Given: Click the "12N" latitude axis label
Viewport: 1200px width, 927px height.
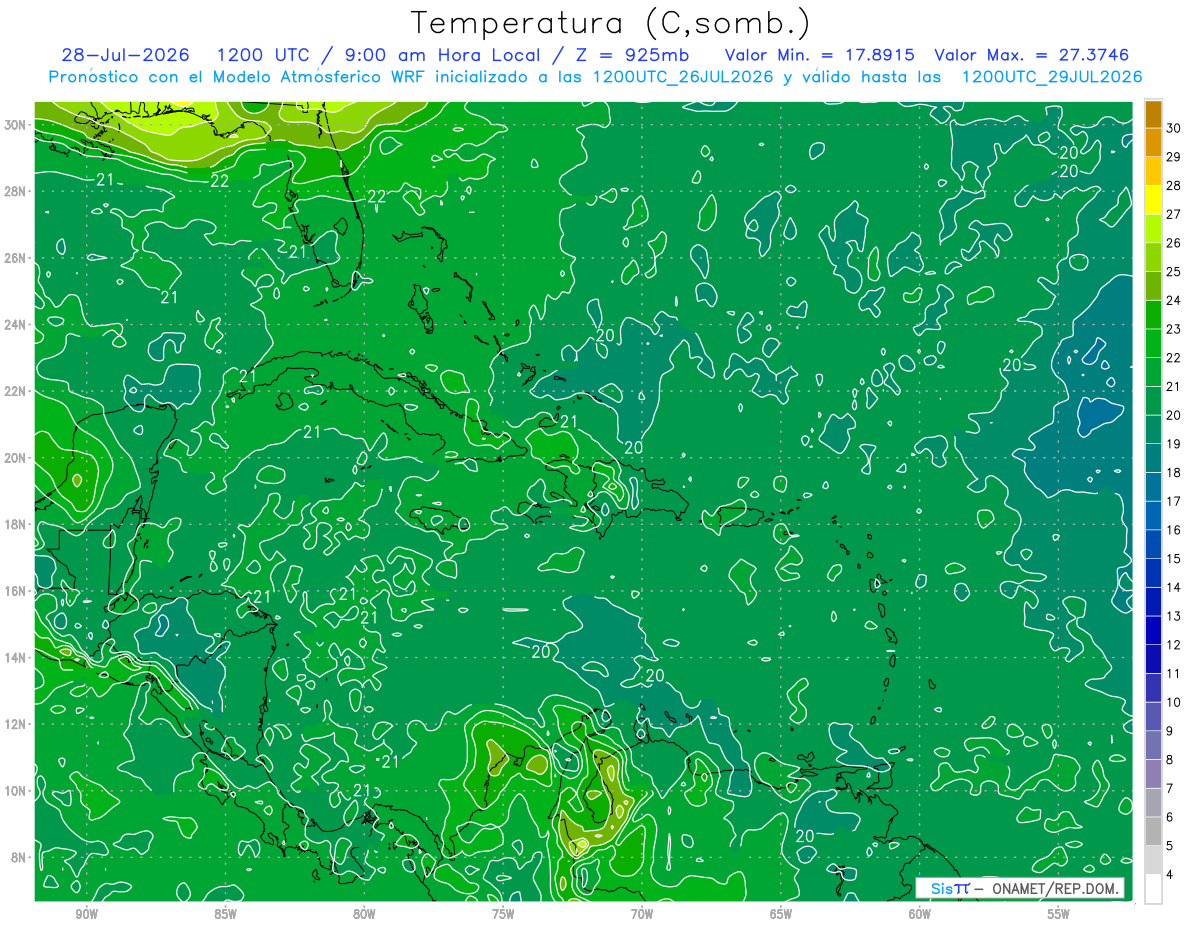Looking at the screenshot, I should (x=16, y=724).
